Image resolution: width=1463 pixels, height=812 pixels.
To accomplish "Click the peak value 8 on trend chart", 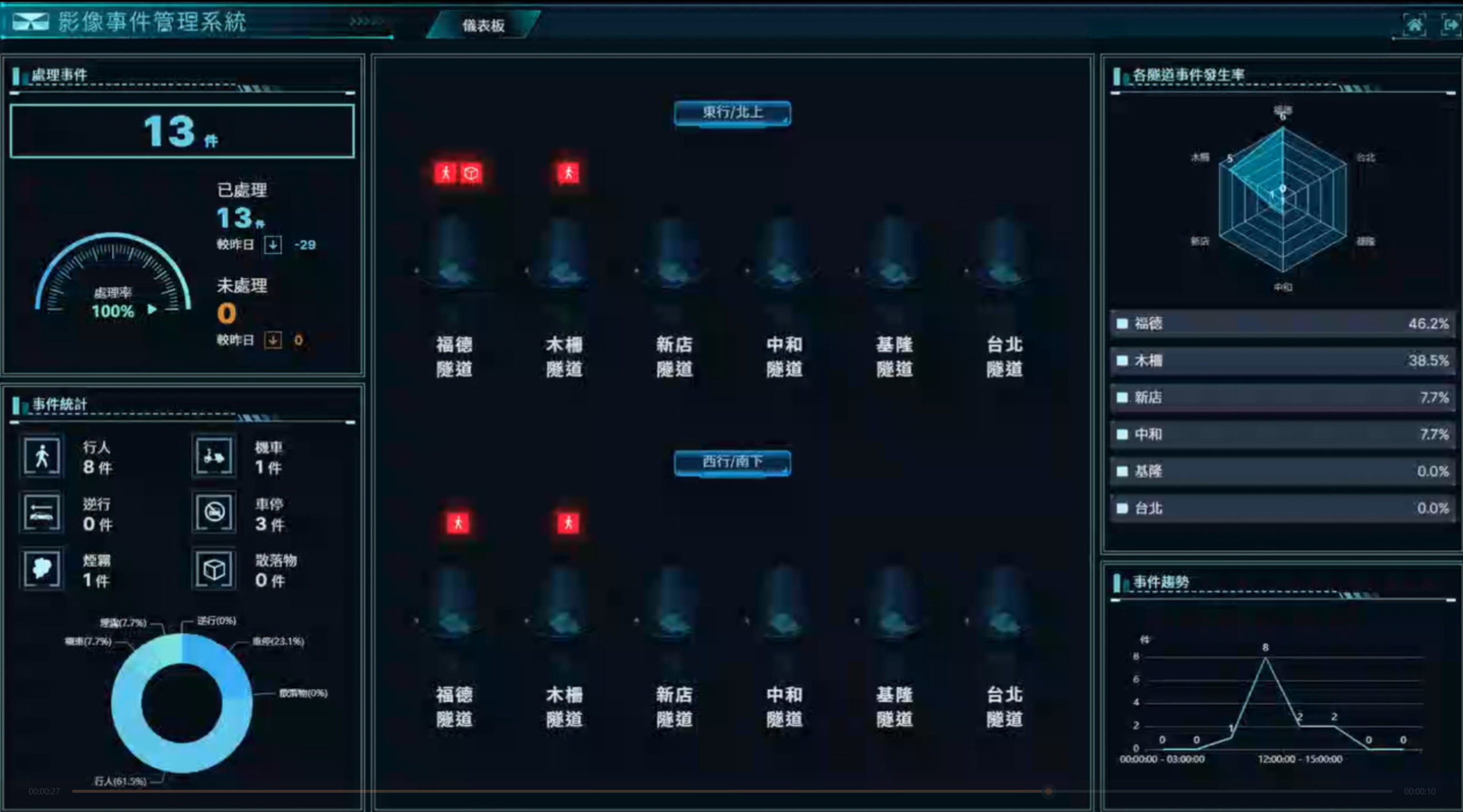I will pyautogui.click(x=1265, y=647).
